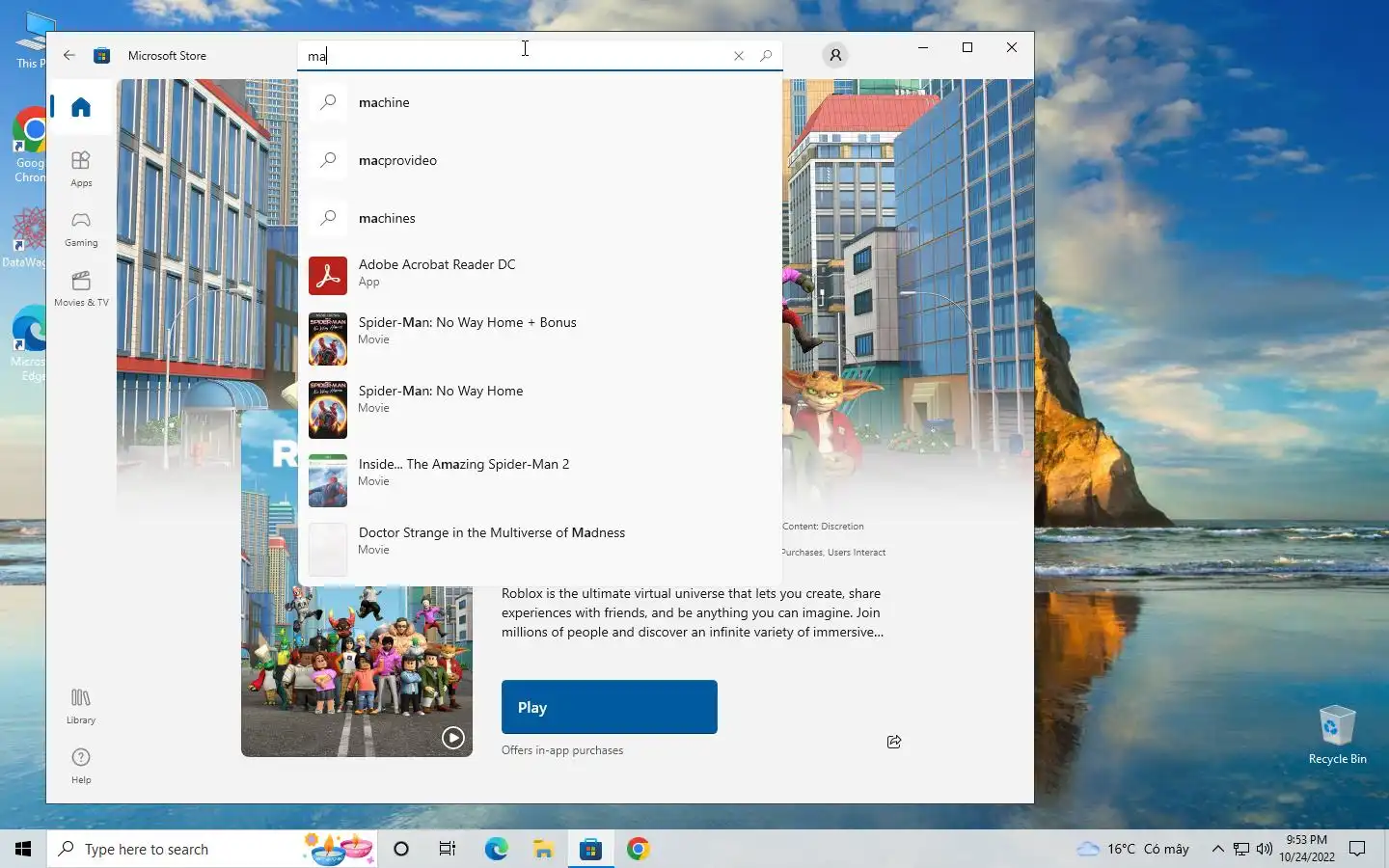Open the Apps section in sidebar
This screenshot has width=1389, height=868.
pyautogui.click(x=81, y=168)
